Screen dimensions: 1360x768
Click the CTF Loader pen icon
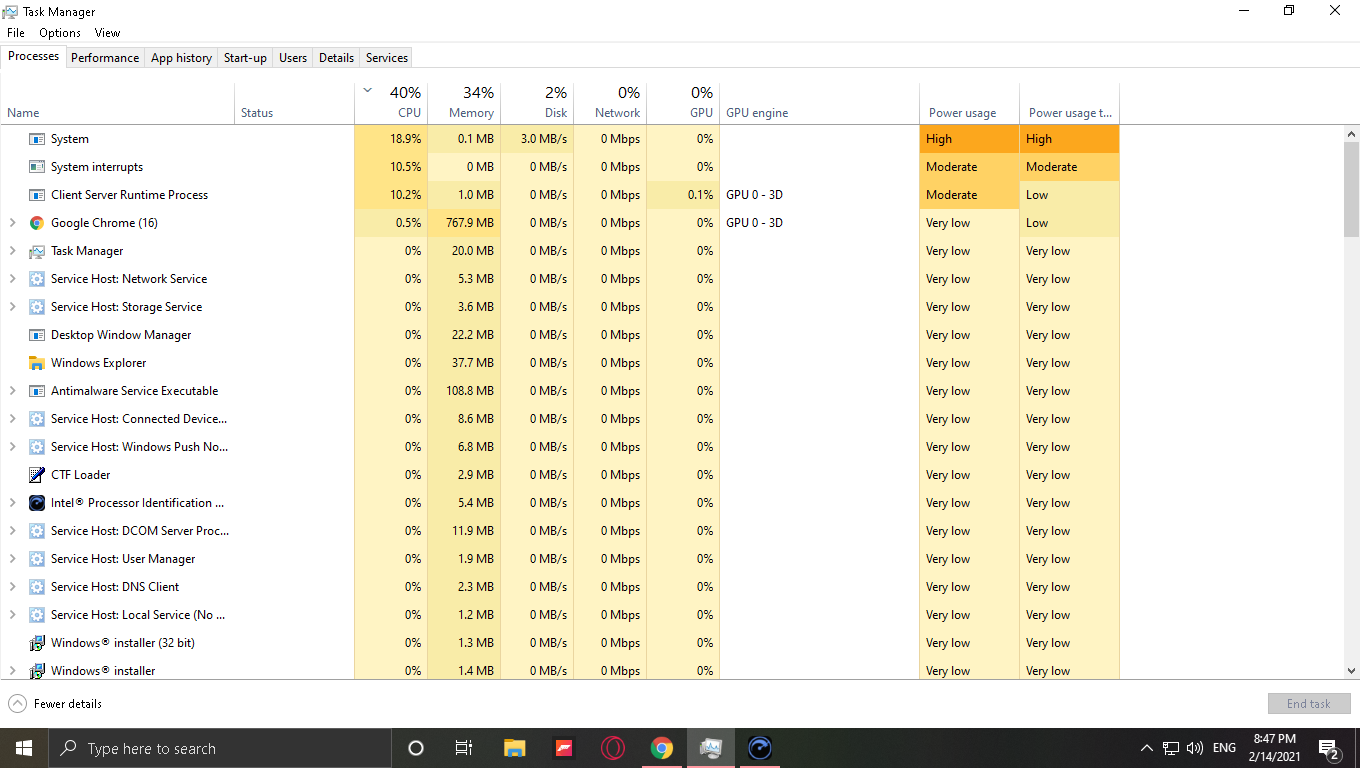[x=37, y=475]
